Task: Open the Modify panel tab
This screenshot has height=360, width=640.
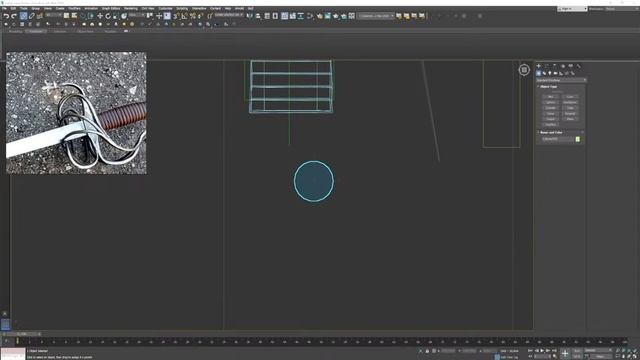Action: 547,66
